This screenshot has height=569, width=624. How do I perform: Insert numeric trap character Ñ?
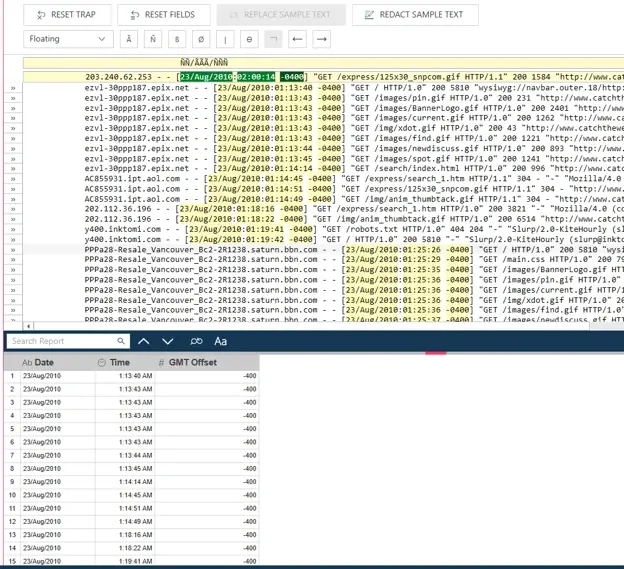tap(153, 39)
